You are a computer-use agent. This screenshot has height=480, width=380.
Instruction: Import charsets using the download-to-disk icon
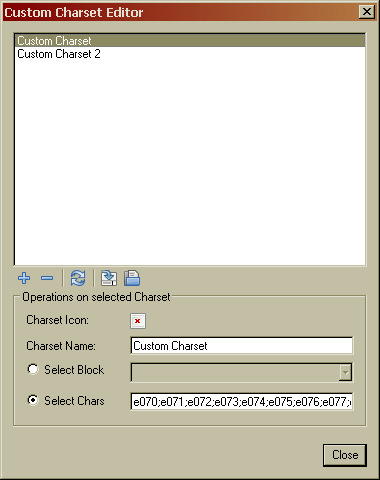(109, 278)
